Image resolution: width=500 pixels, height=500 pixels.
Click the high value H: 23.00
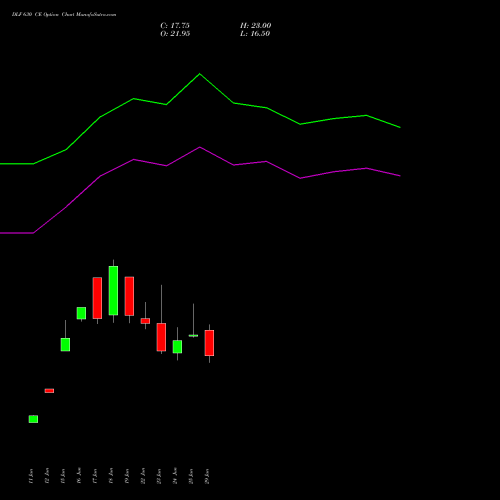tap(255, 26)
